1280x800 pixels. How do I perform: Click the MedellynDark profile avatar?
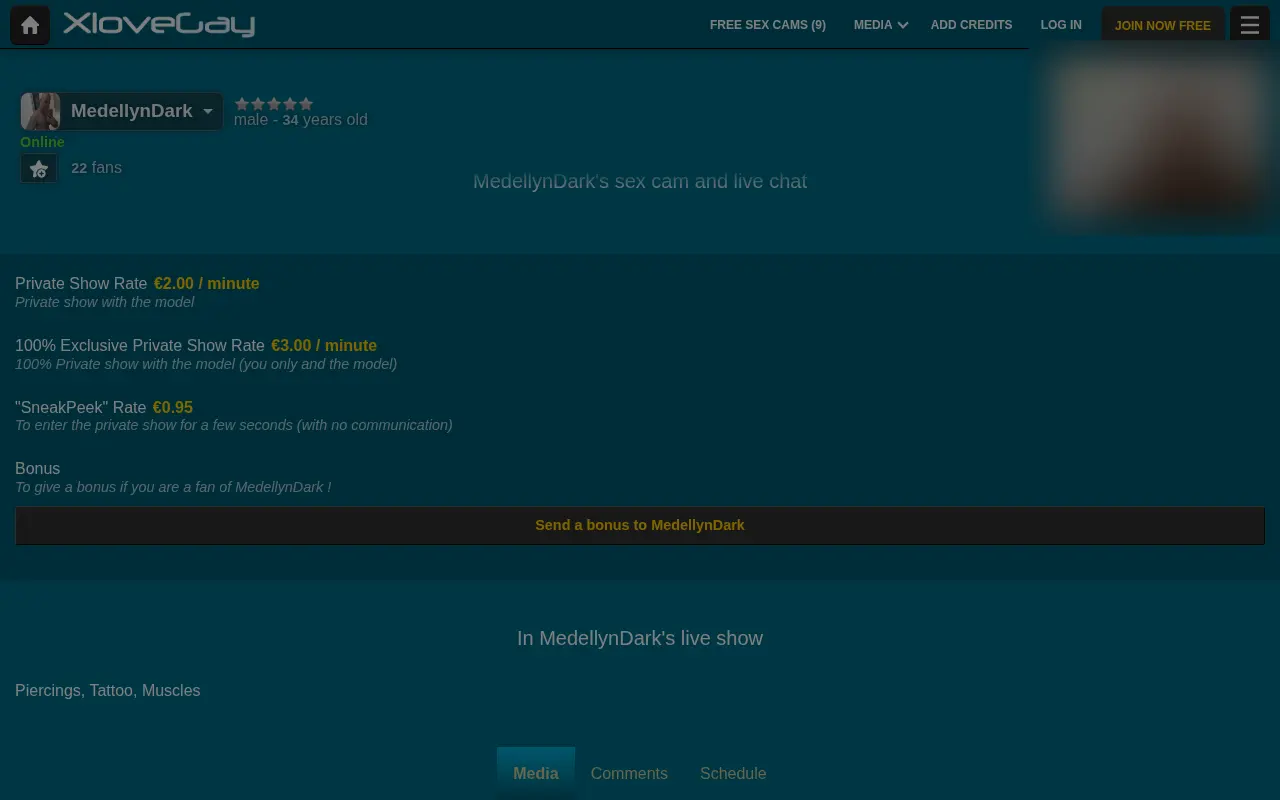pyautogui.click(x=41, y=111)
